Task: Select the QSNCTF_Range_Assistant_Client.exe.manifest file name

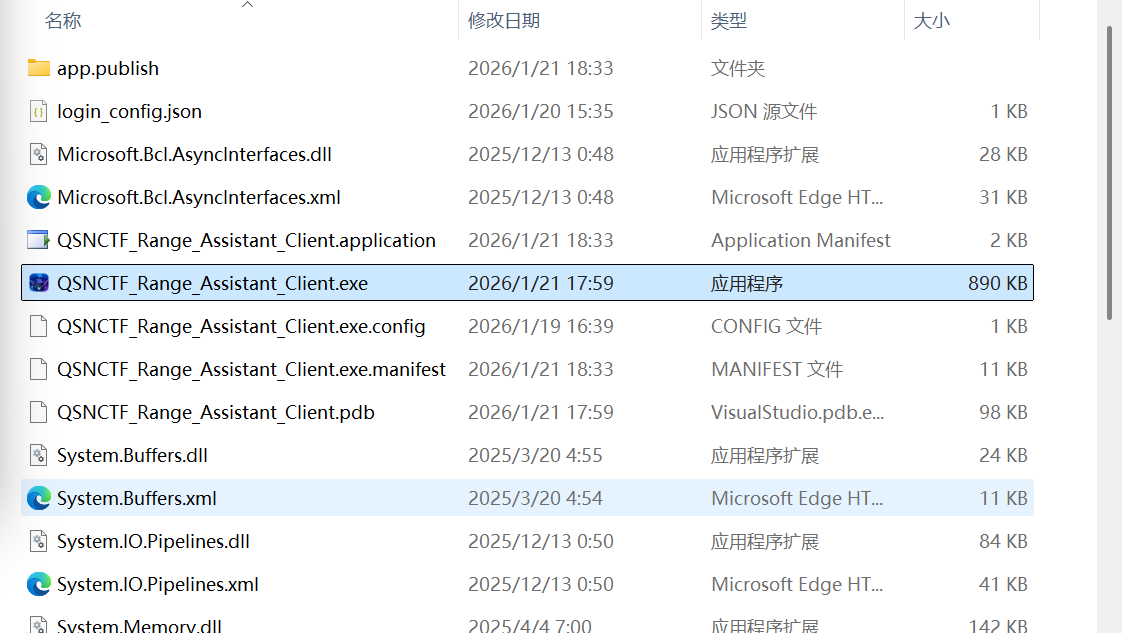Action: [251, 369]
